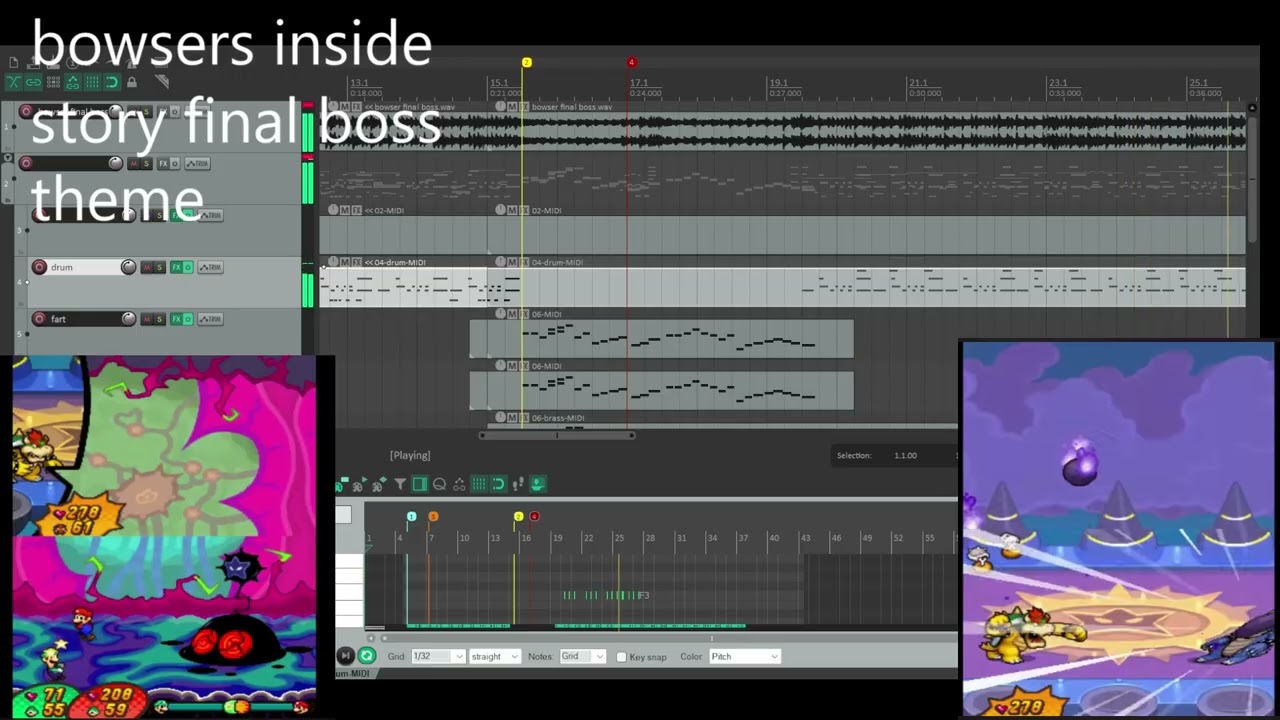
Task: Toggle grid display in MIDI editor toolbar
Action: (x=479, y=484)
